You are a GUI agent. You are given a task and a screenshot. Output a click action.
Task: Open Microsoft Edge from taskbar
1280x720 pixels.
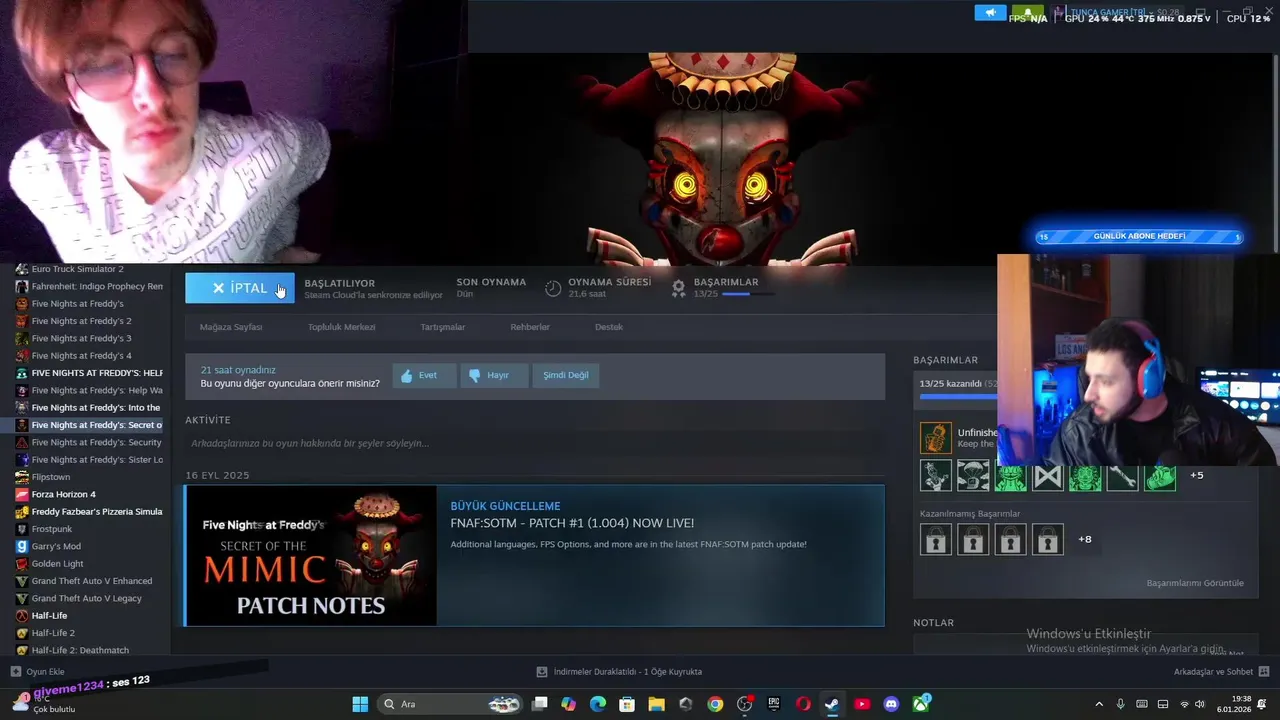(x=598, y=704)
